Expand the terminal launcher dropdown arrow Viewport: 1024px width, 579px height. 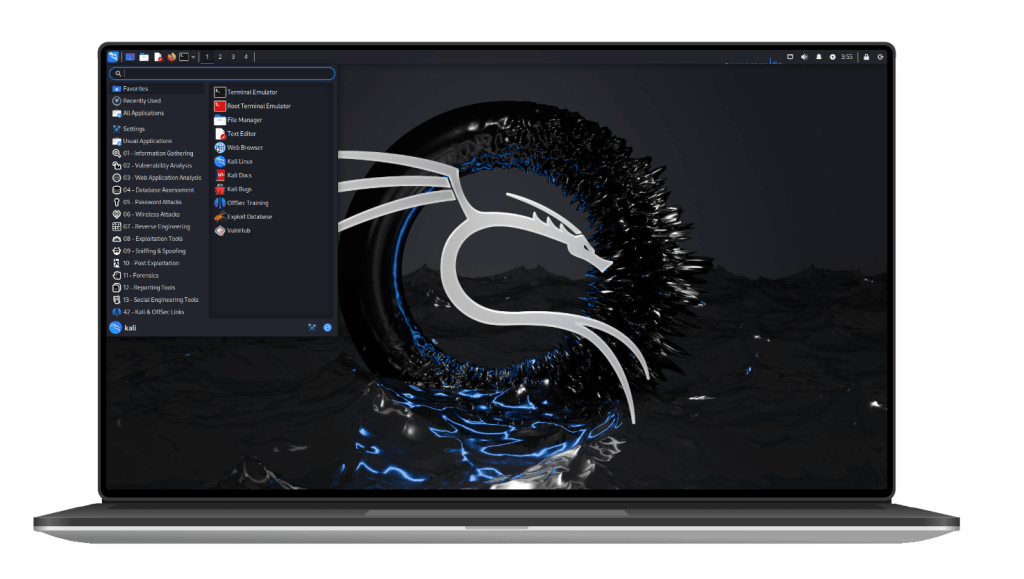coord(193,57)
